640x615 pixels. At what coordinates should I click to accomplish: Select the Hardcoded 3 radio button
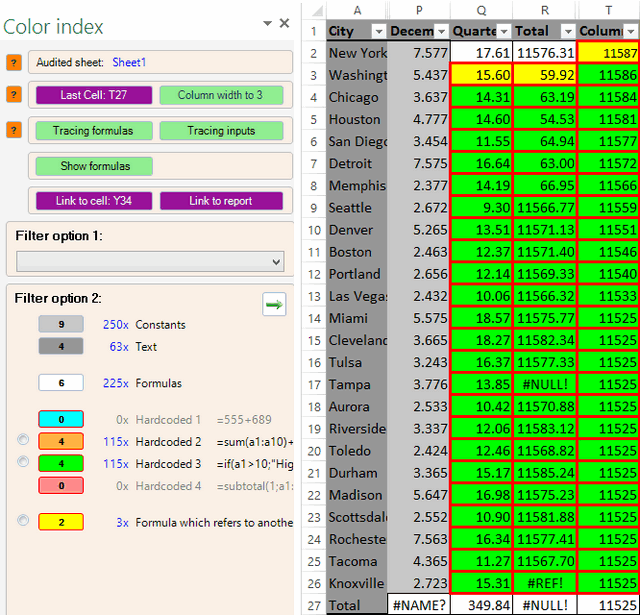pos(23,461)
